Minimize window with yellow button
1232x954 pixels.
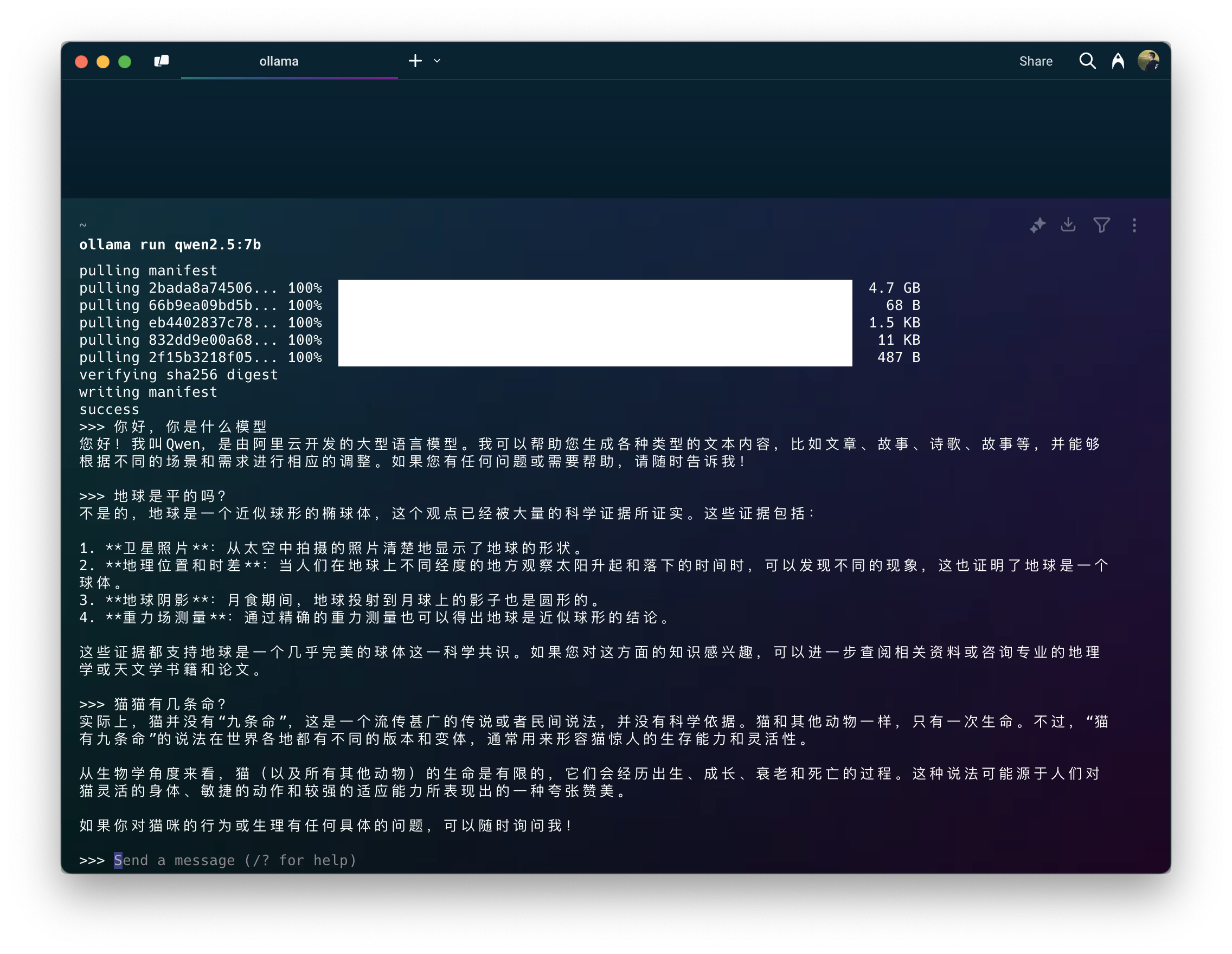[102, 61]
